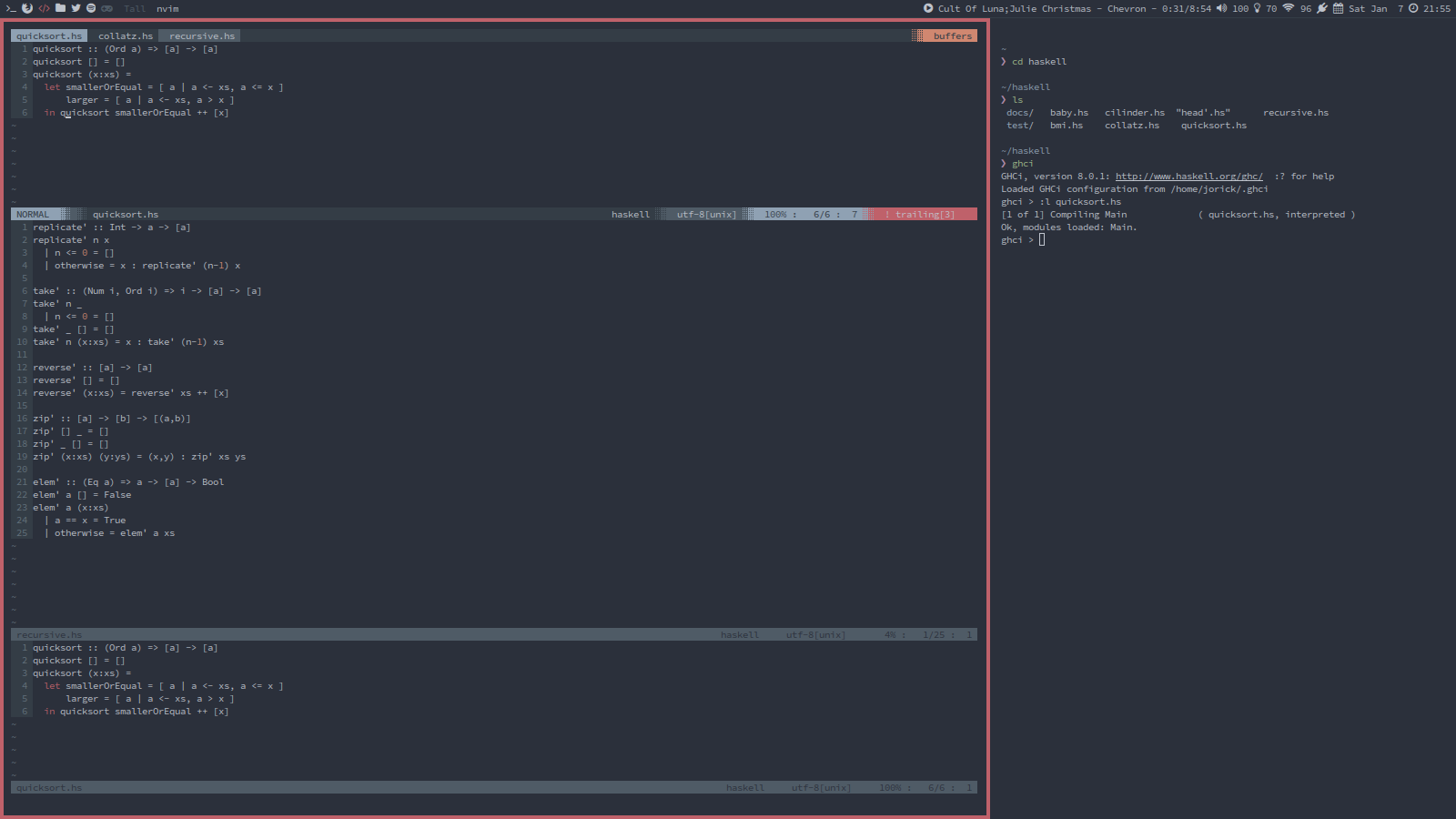Image resolution: width=1456 pixels, height=819 pixels.
Task: Click 'take' n (x:xs)' line 10
Action: point(128,342)
